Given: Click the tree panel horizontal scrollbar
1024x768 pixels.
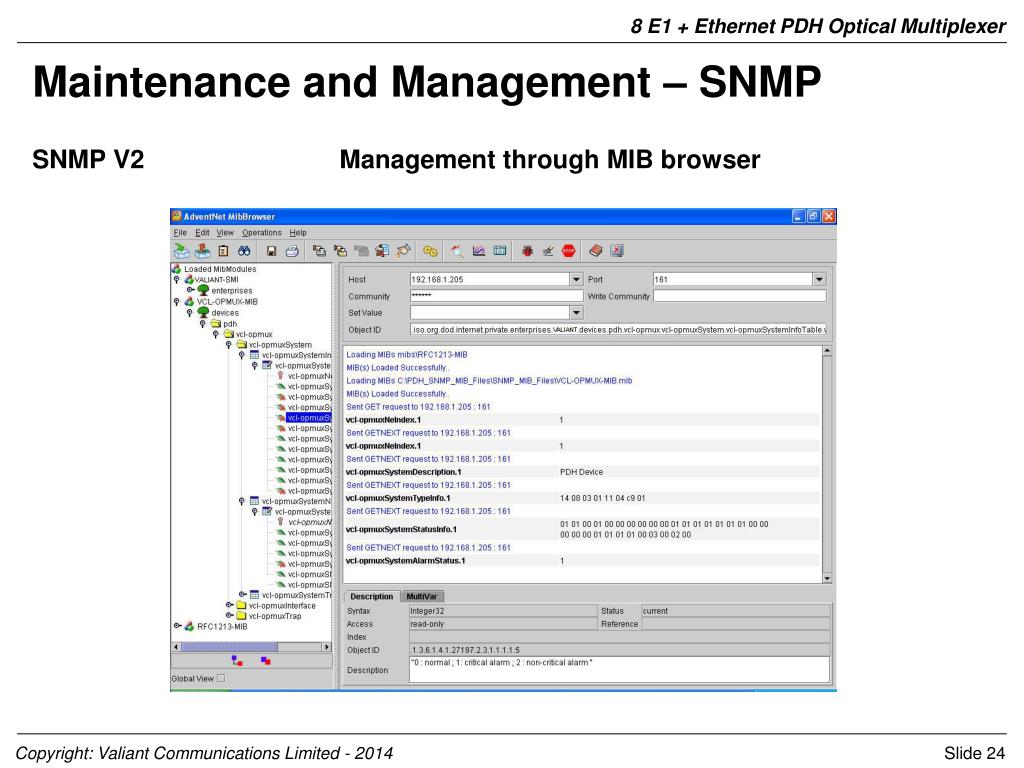Looking at the screenshot, I should (250, 647).
